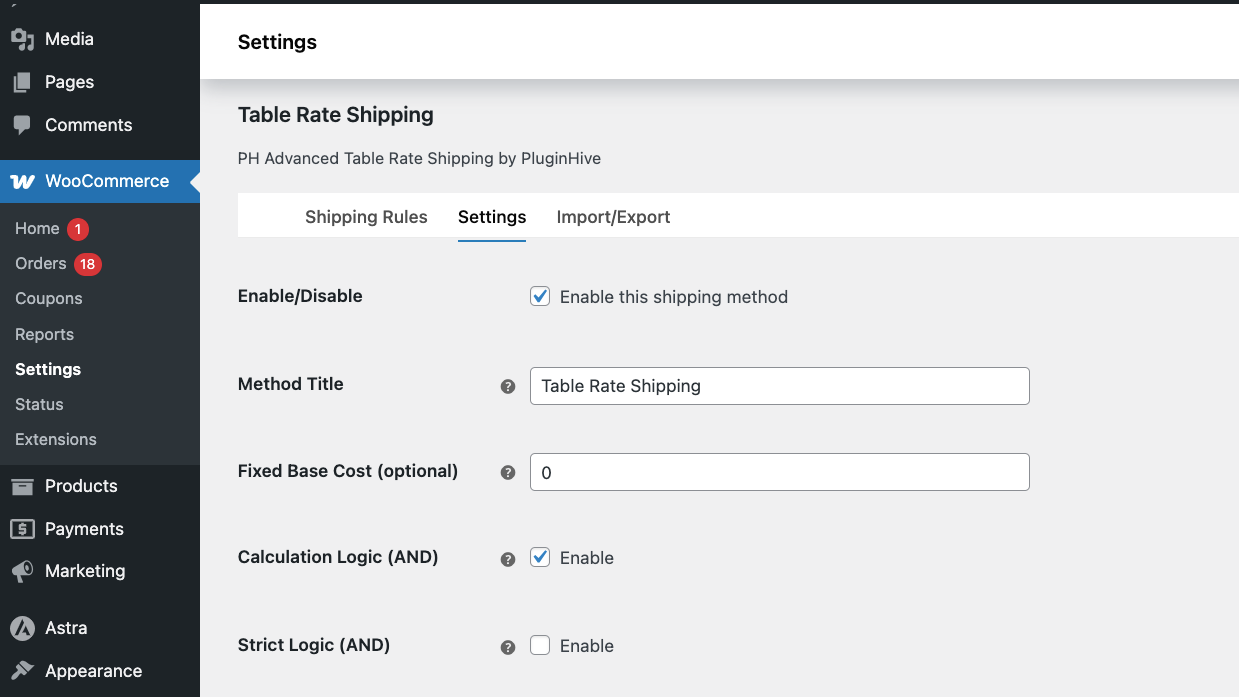Open the Import/Export tab
Screen dimensions: 1239x697
point(613,217)
